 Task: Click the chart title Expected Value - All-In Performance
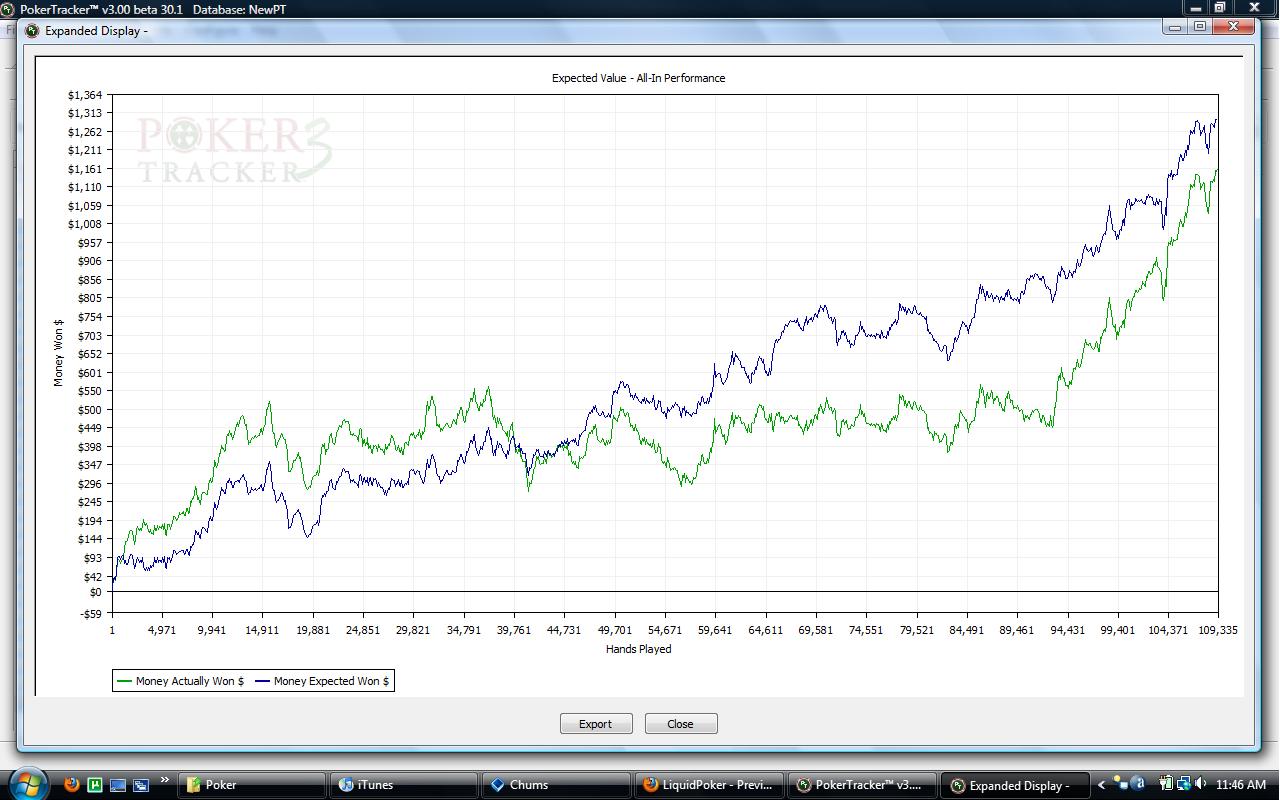[639, 78]
